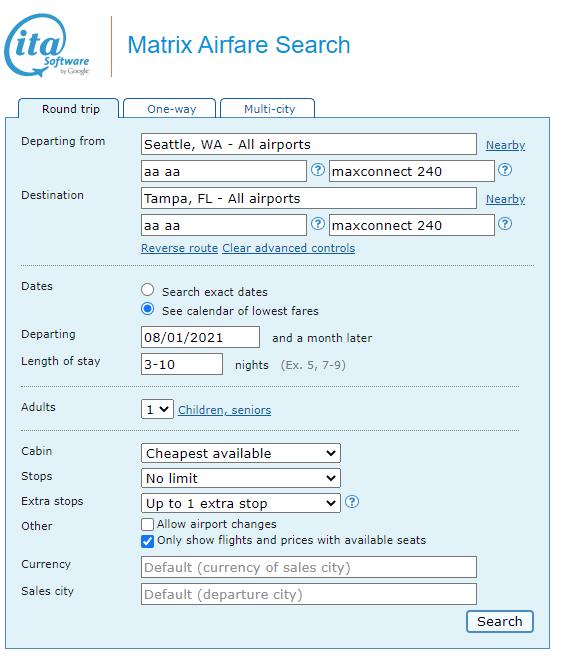Click the Search button

[x=500, y=621]
